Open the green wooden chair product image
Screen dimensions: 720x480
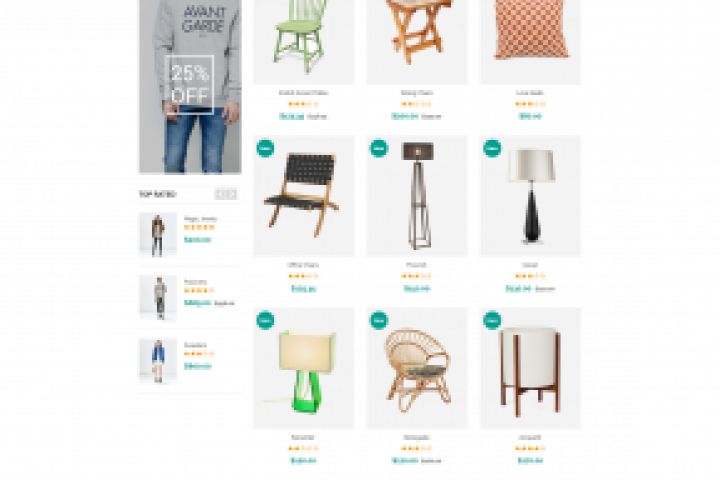click(304, 42)
